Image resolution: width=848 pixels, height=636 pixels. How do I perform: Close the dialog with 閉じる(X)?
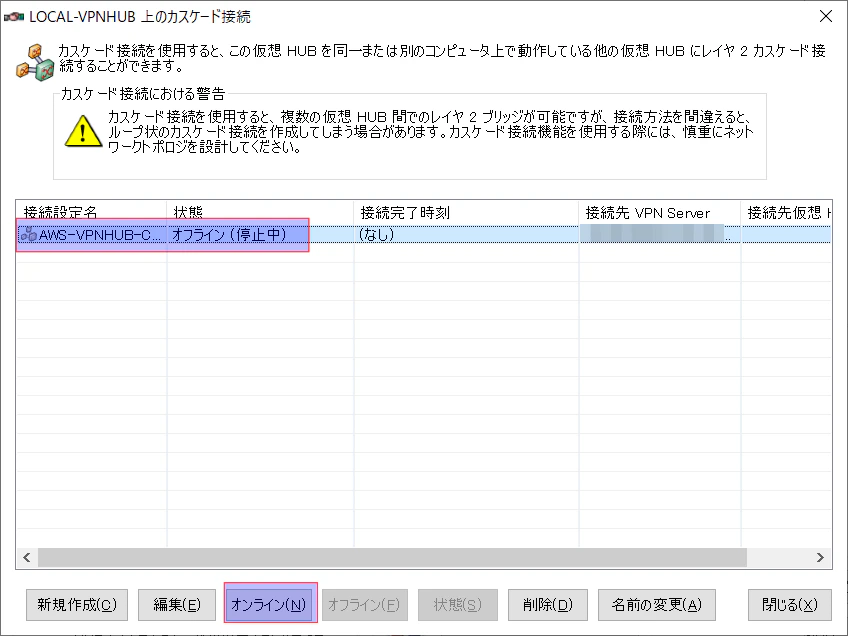(x=790, y=605)
